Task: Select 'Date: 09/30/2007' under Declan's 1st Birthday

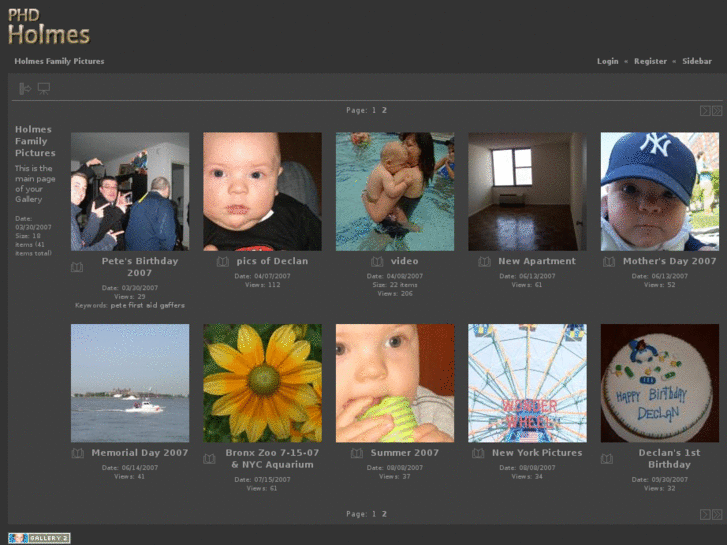Action: tap(660, 480)
